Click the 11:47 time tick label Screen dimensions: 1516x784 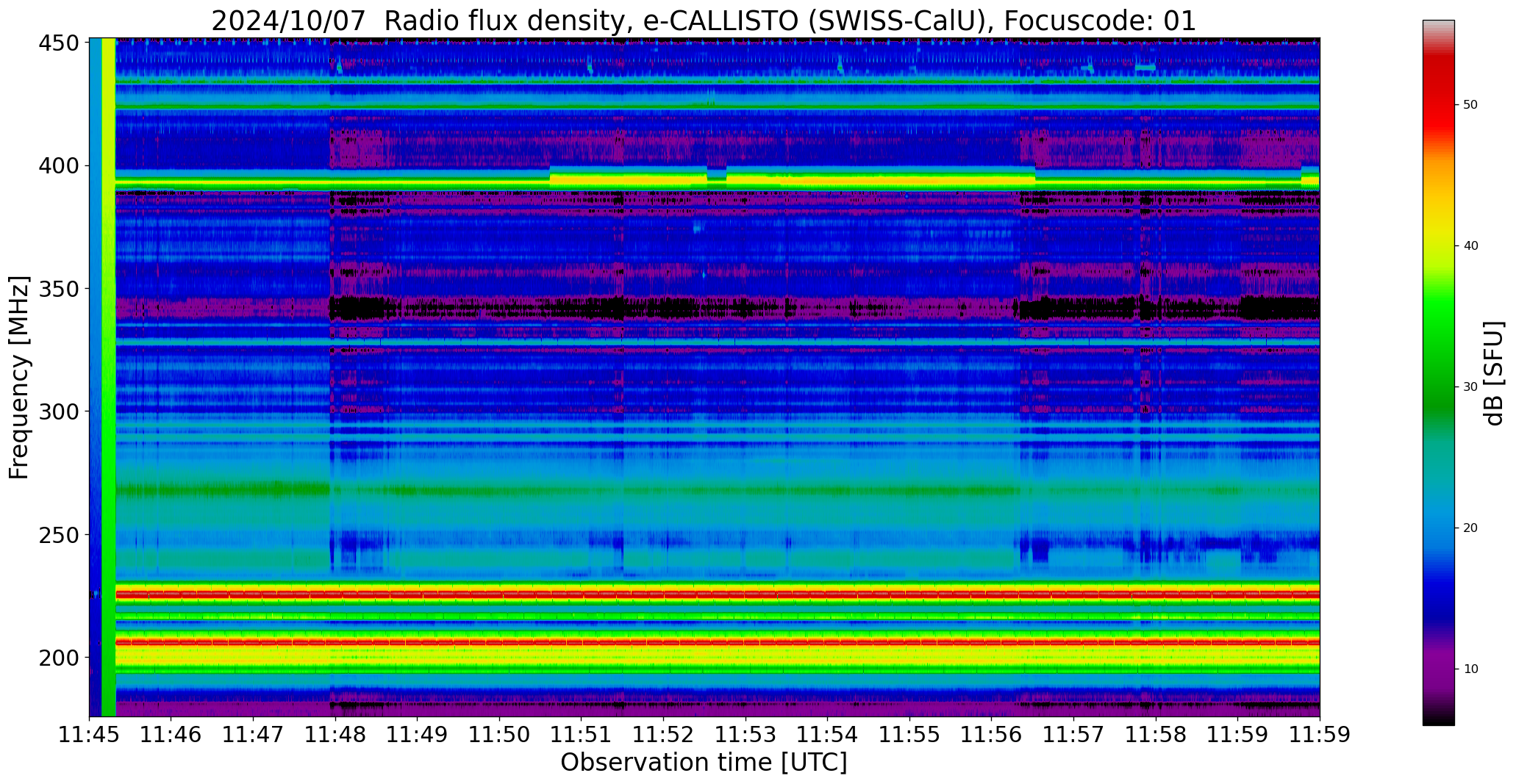(254, 735)
